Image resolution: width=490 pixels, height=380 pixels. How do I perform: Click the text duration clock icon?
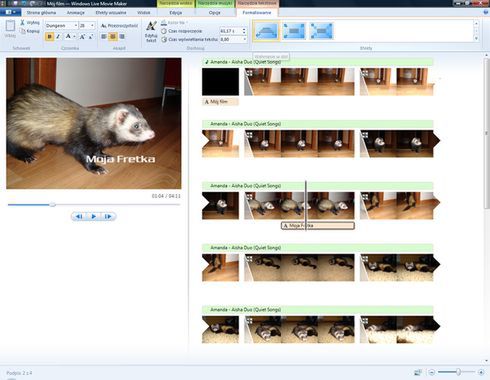[164, 39]
